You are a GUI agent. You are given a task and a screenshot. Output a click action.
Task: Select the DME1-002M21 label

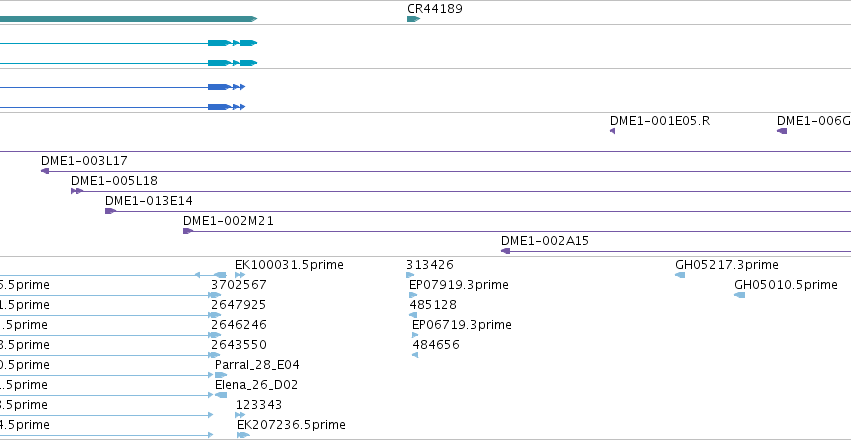coord(228,221)
